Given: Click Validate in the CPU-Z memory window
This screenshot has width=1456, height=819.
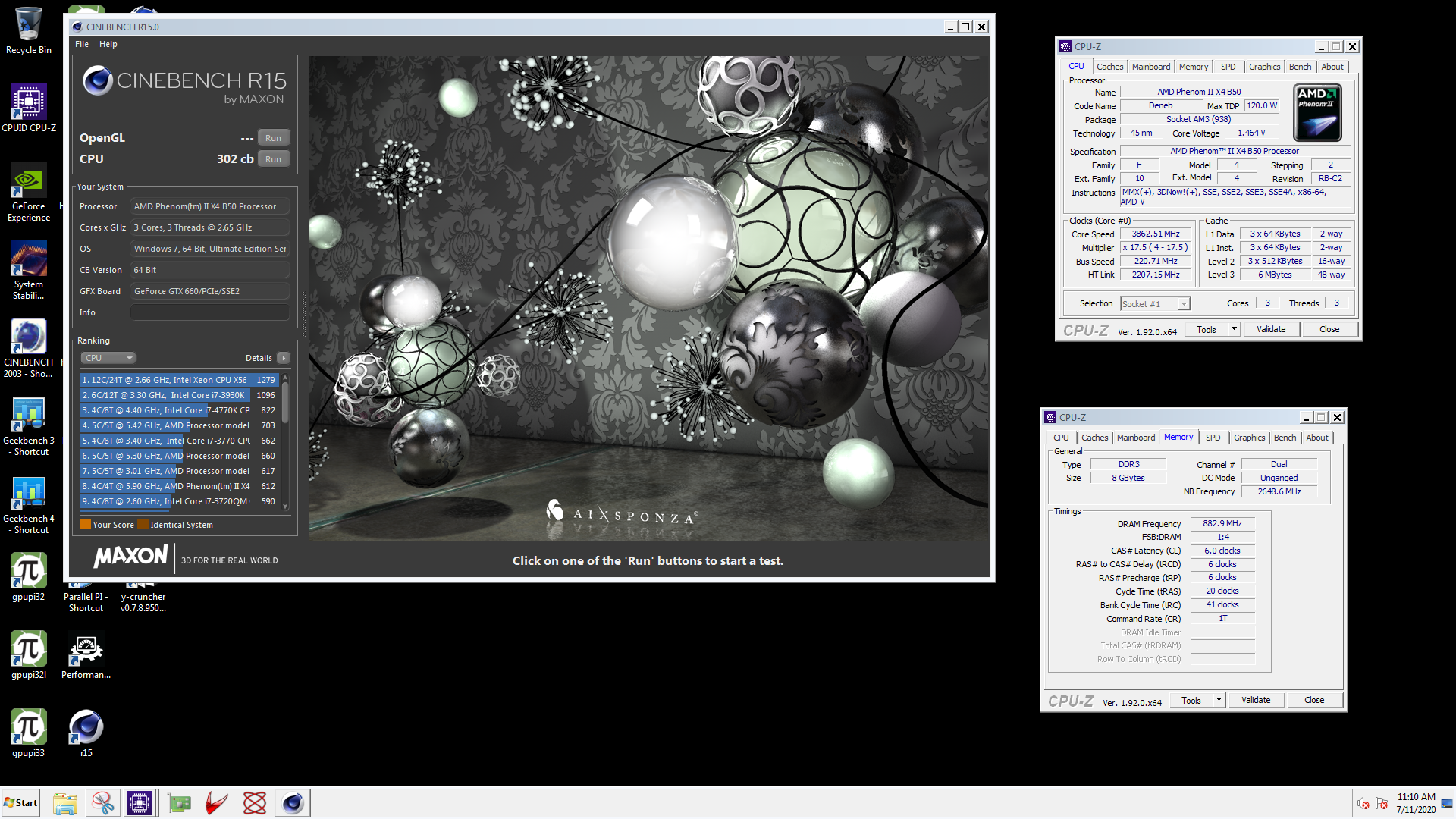Looking at the screenshot, I should pos(1256,700).
